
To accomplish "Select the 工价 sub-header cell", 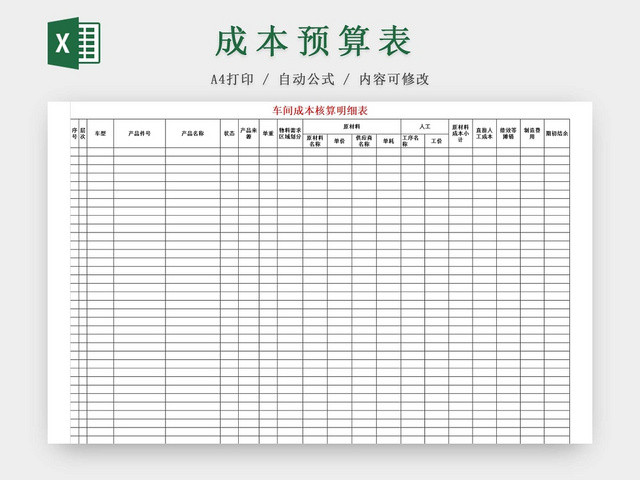I will tap(436, 141).
